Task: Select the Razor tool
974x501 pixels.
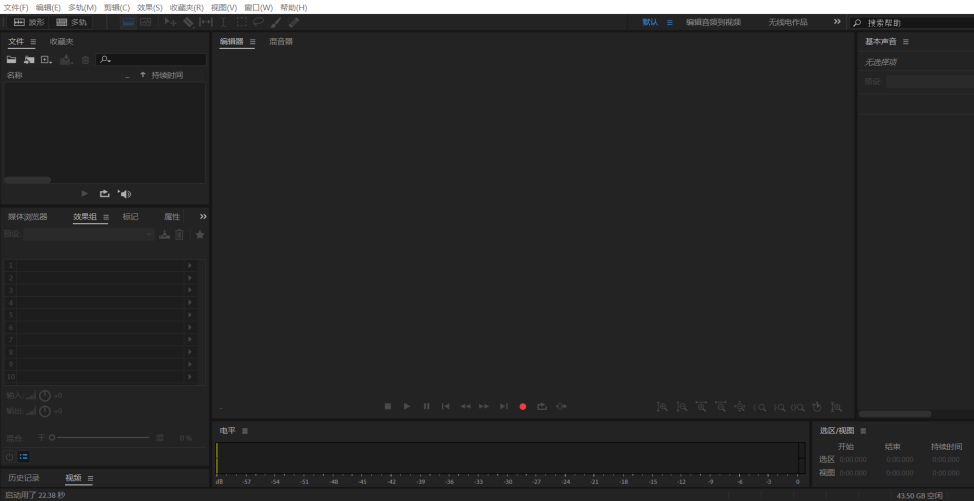Action: coord(188,22)
